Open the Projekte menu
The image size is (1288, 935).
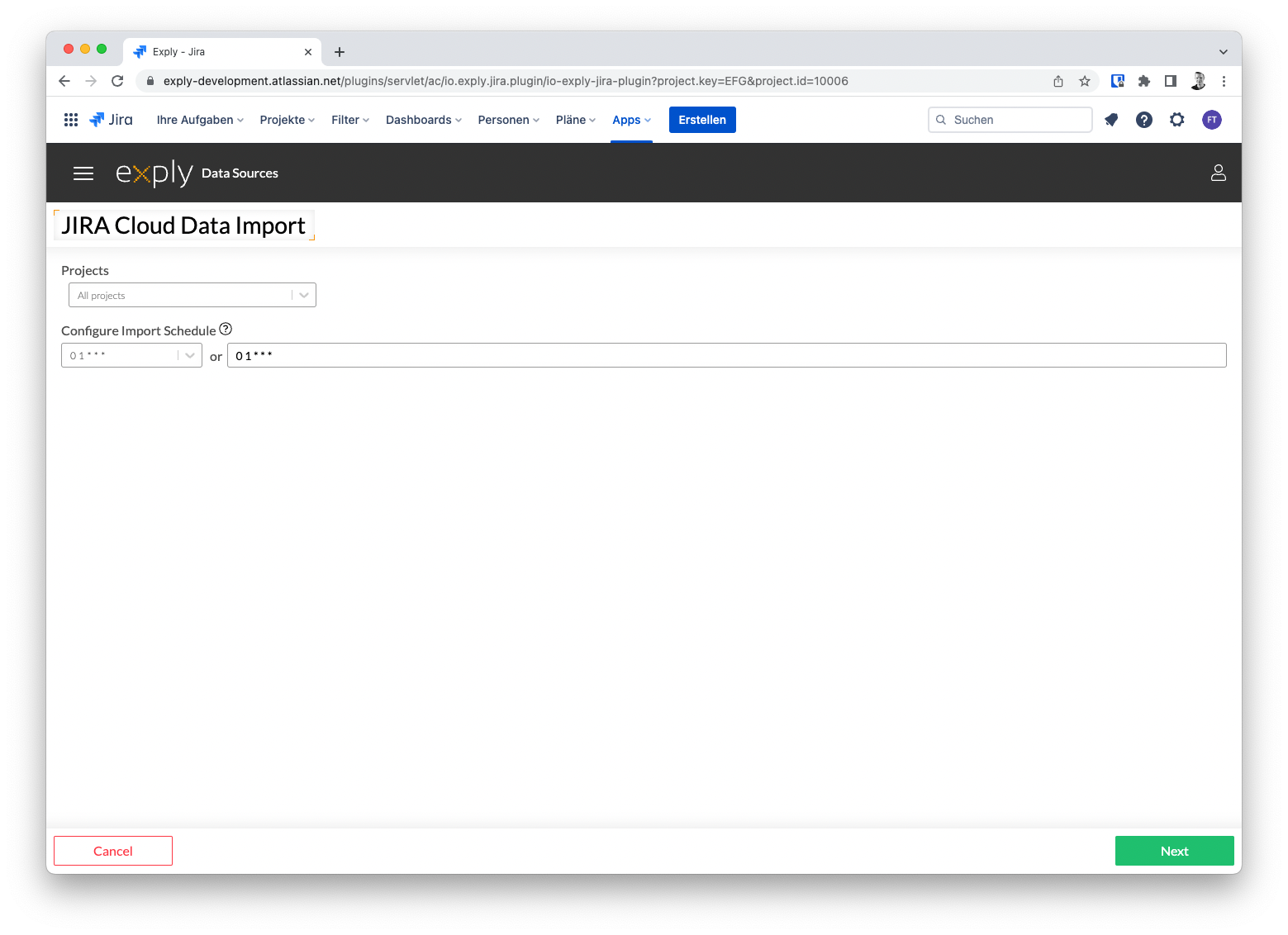288,120
